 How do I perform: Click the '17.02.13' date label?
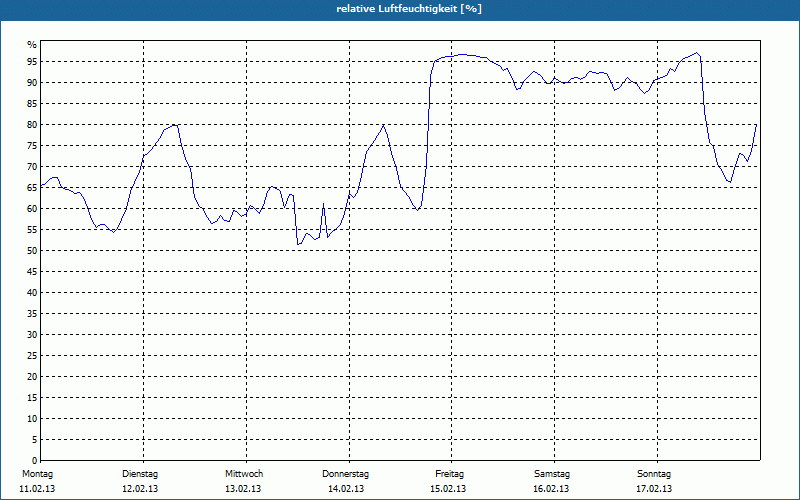point(654,489)
